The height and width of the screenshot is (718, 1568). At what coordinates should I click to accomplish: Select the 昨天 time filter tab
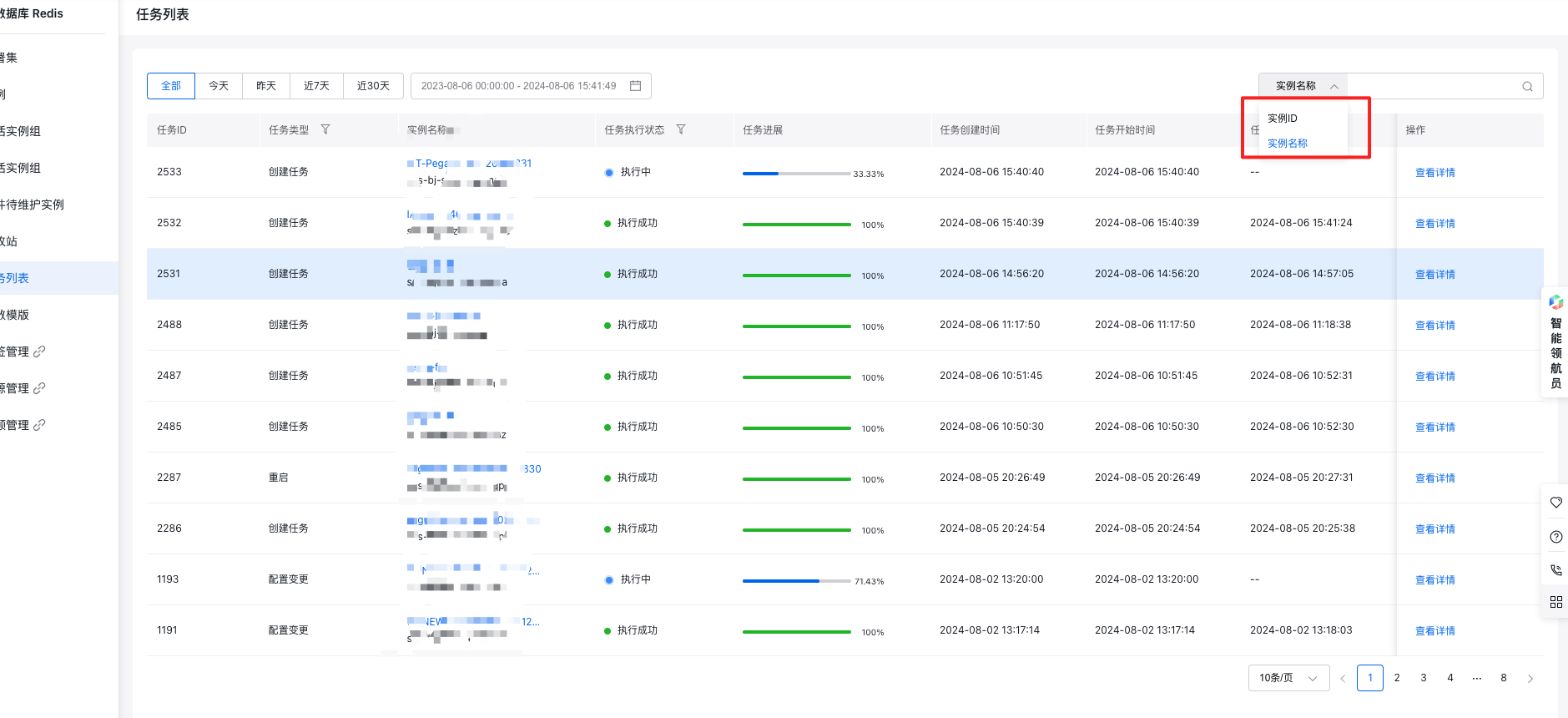pos(266,86)
